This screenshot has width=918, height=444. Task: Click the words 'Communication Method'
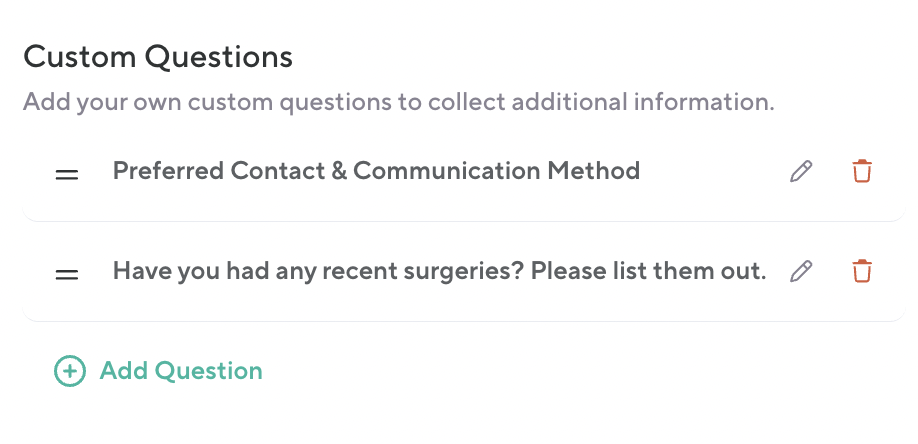(x=496, y=171)
